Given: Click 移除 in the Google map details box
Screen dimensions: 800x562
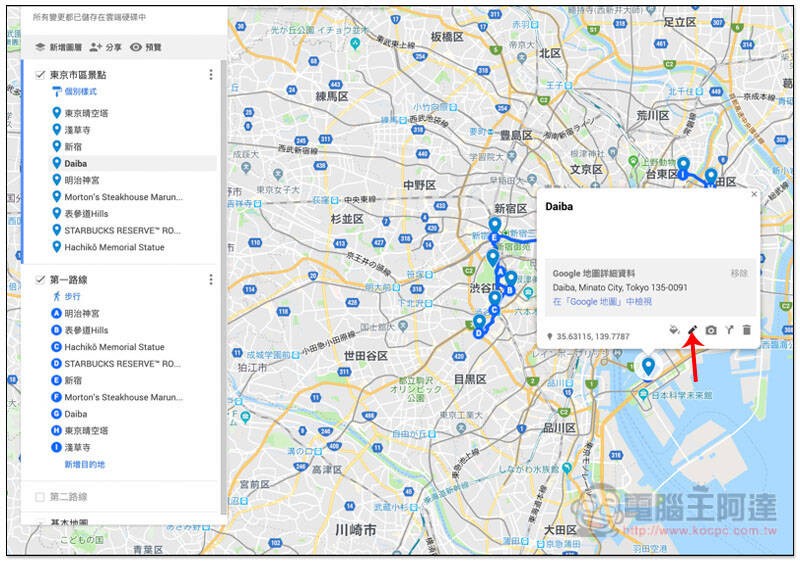Looking at the screenshot, I should point(739,273).
